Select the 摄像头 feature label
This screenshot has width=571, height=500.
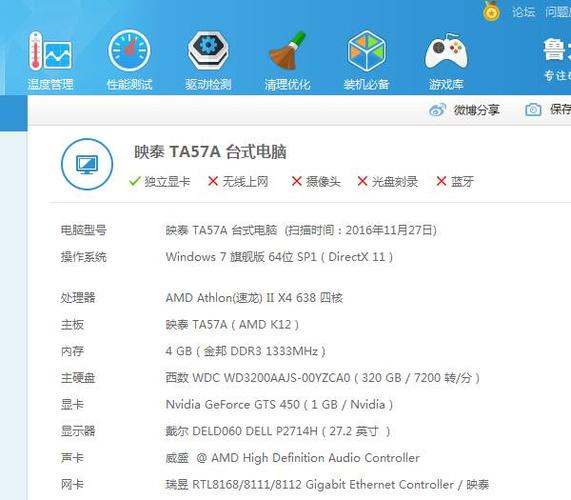[323, 181]
